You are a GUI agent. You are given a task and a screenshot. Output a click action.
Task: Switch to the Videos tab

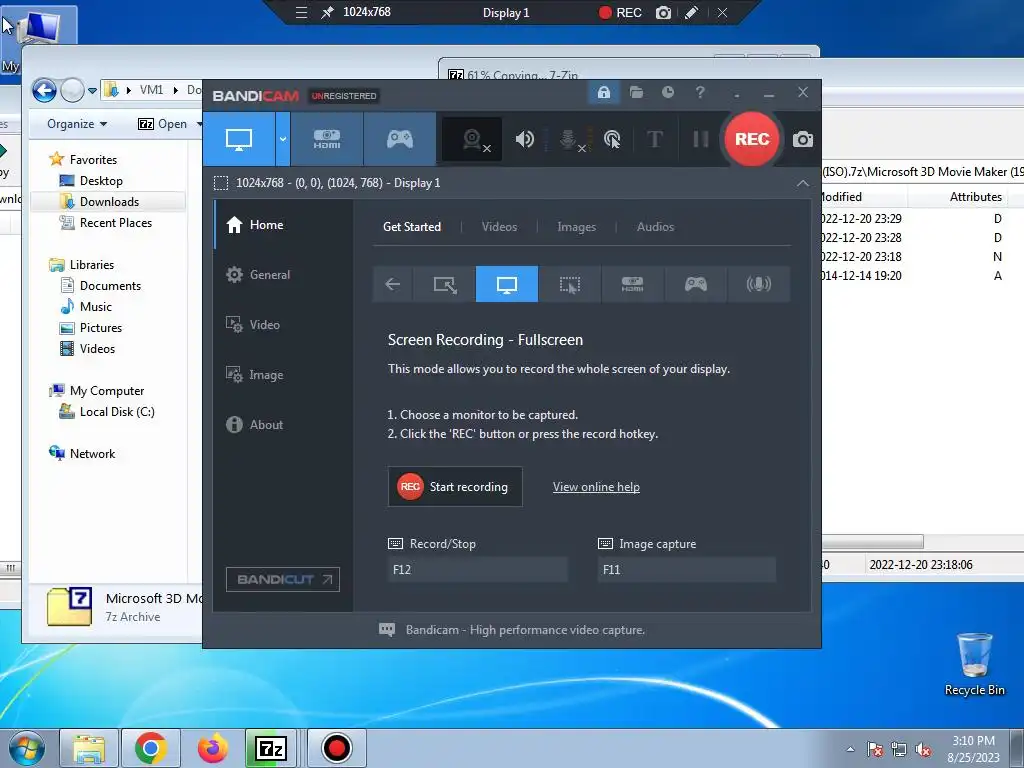500,227
